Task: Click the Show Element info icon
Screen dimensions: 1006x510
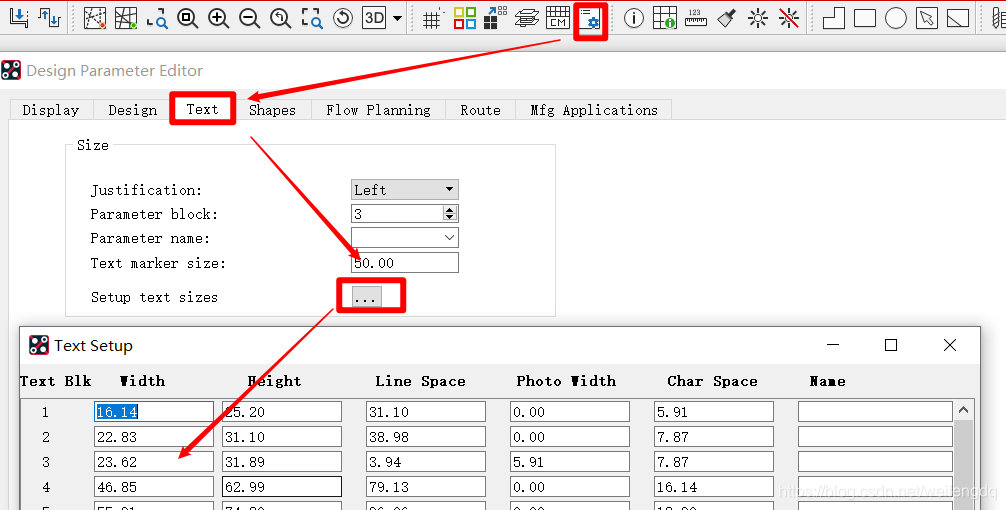Action: (634, 18)
